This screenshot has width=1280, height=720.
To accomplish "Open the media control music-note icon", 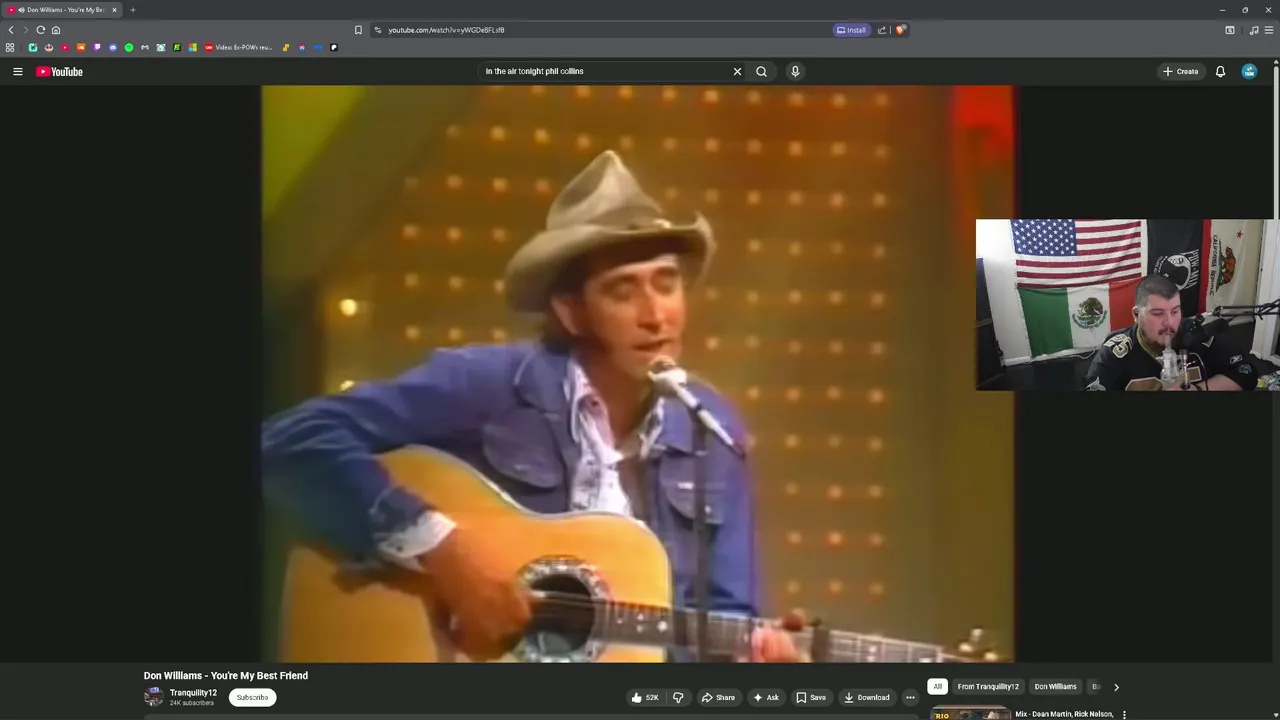I will click(1254, 30).
